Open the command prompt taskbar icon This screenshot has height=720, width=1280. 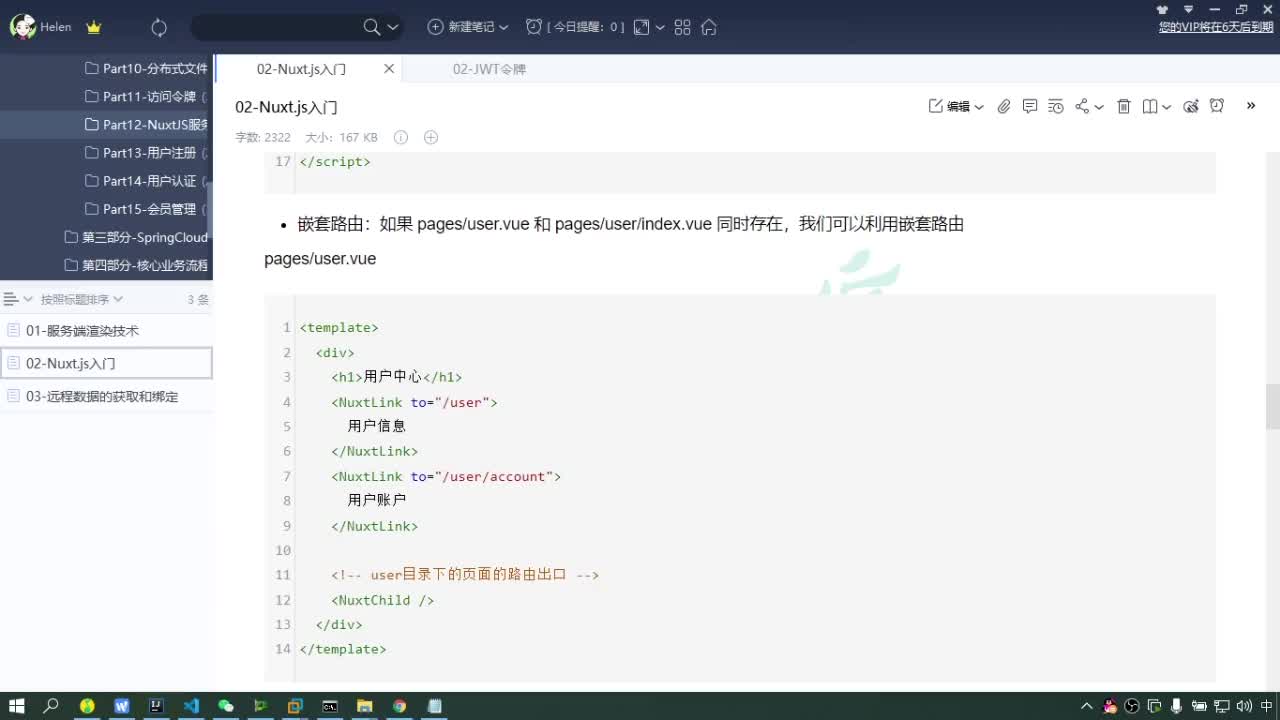tap(330, 706)
